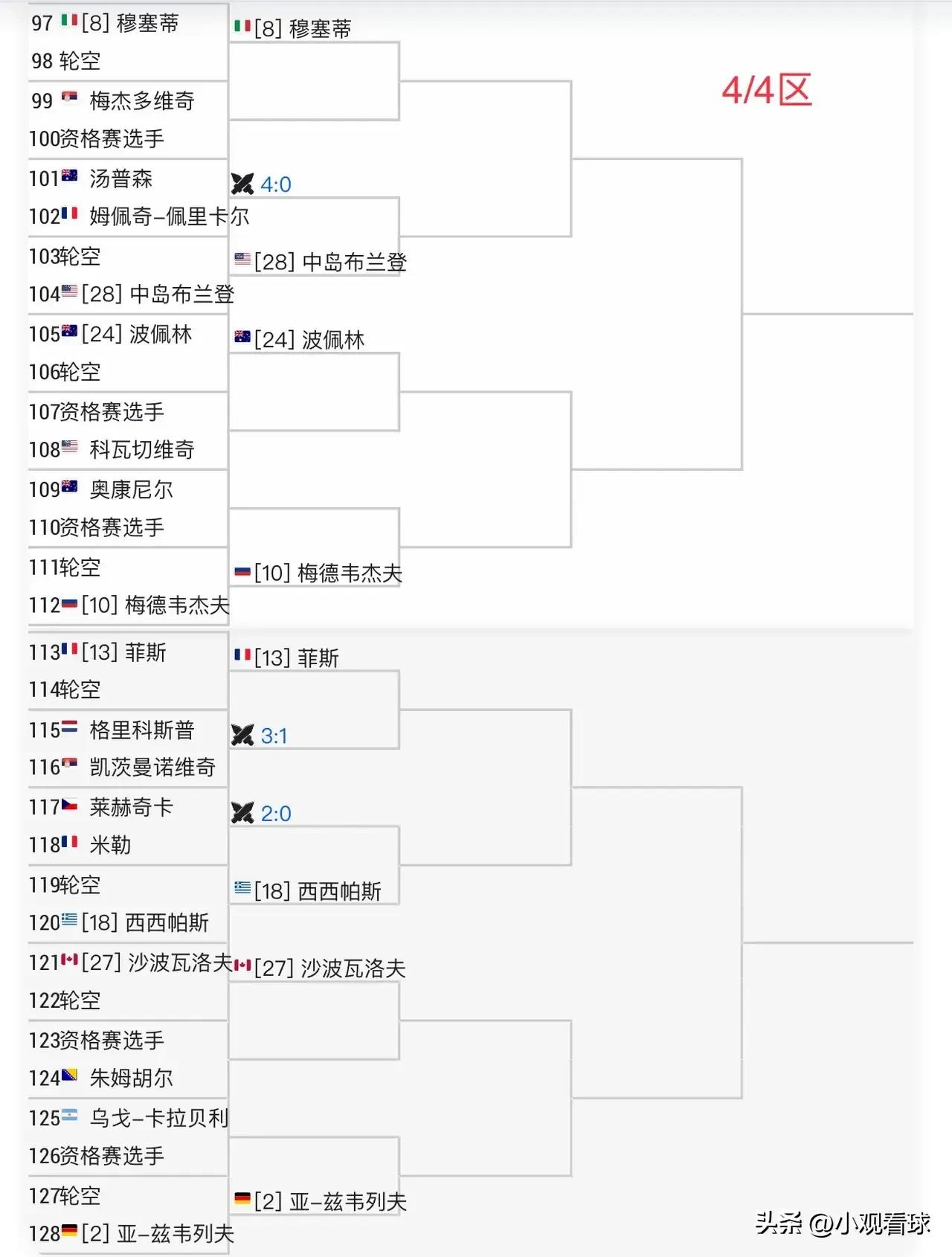
Task: Click the Australian flag beside second-round 波佩林
Action: (242, 338)
